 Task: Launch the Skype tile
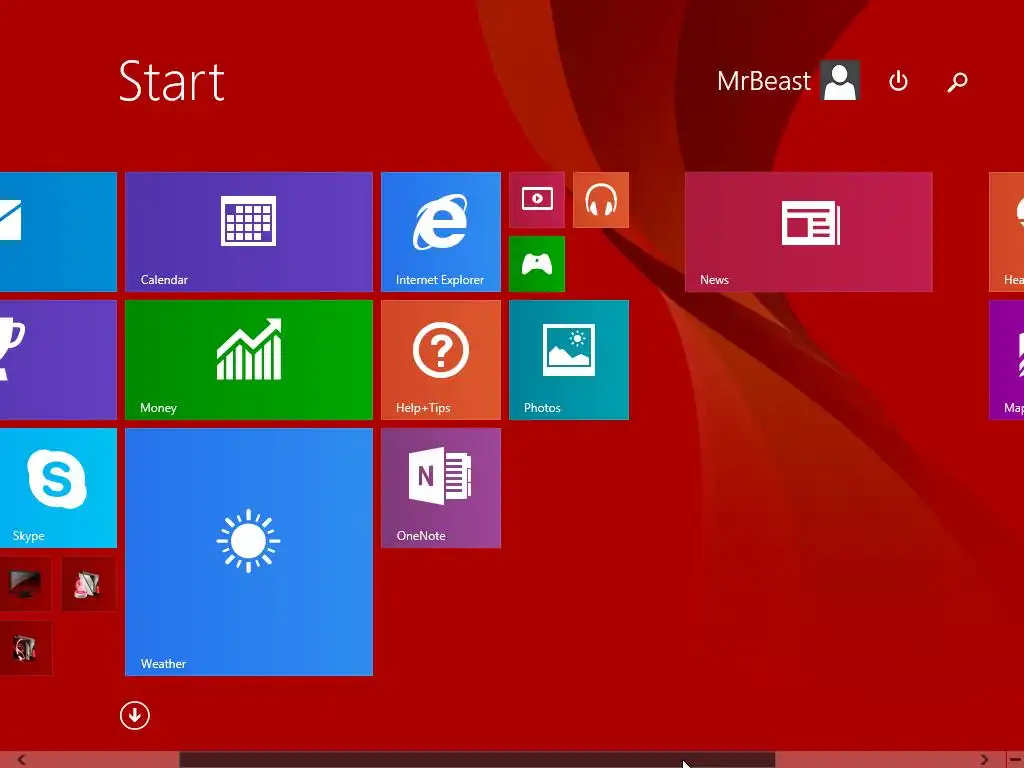tap(58, 488)
